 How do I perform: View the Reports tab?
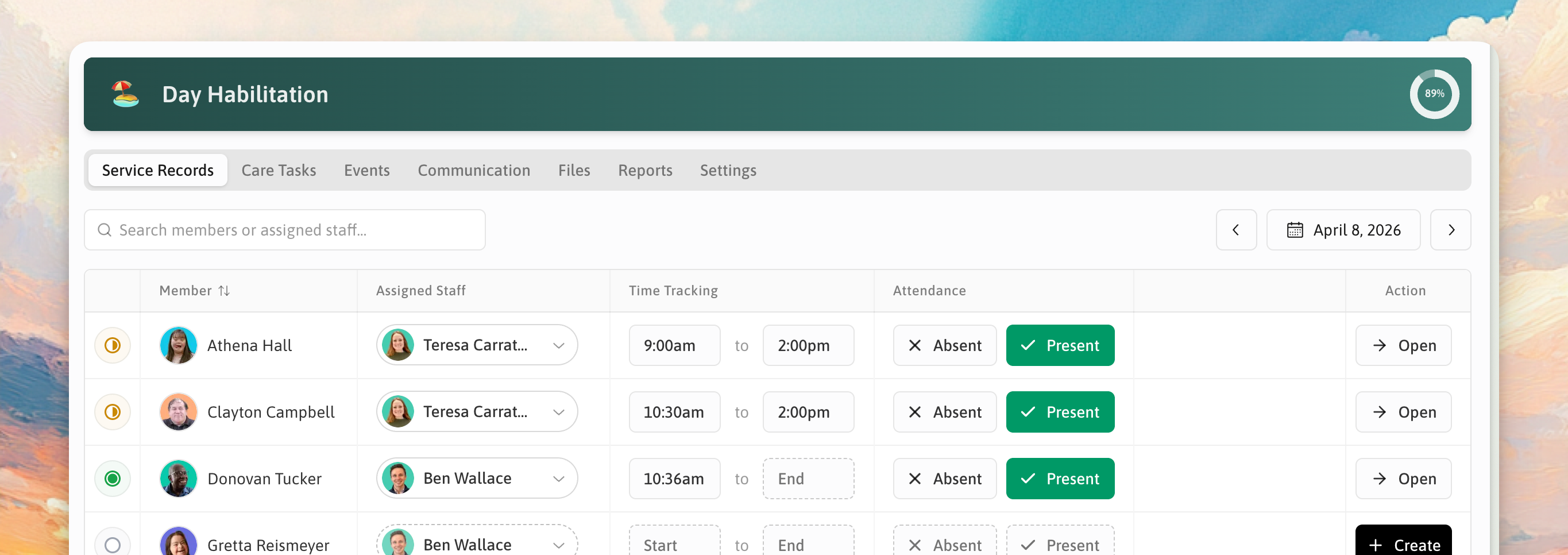[645, 171]
